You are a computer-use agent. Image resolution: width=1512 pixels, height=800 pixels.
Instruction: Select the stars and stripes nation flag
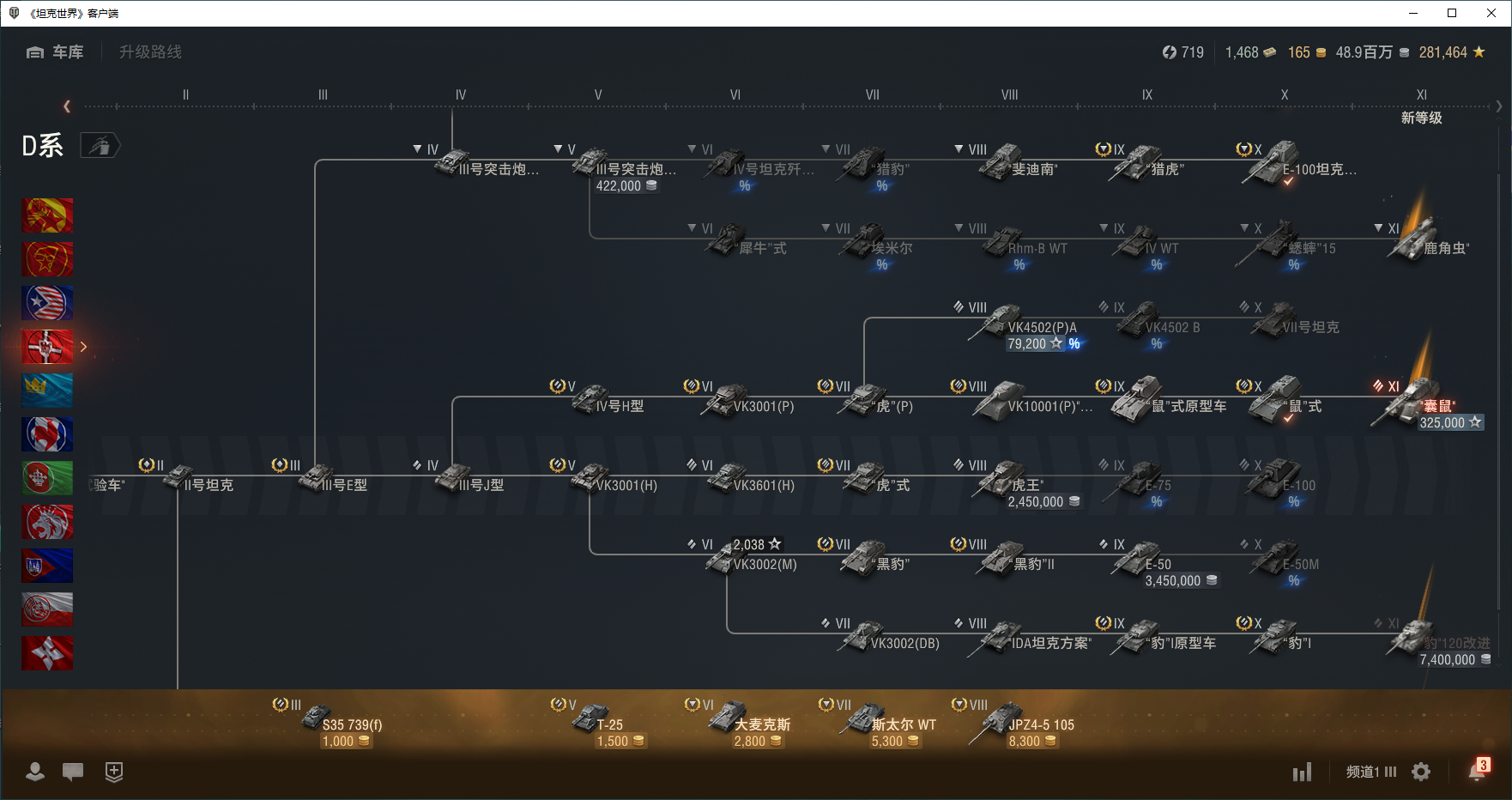[x=47, y=303]
